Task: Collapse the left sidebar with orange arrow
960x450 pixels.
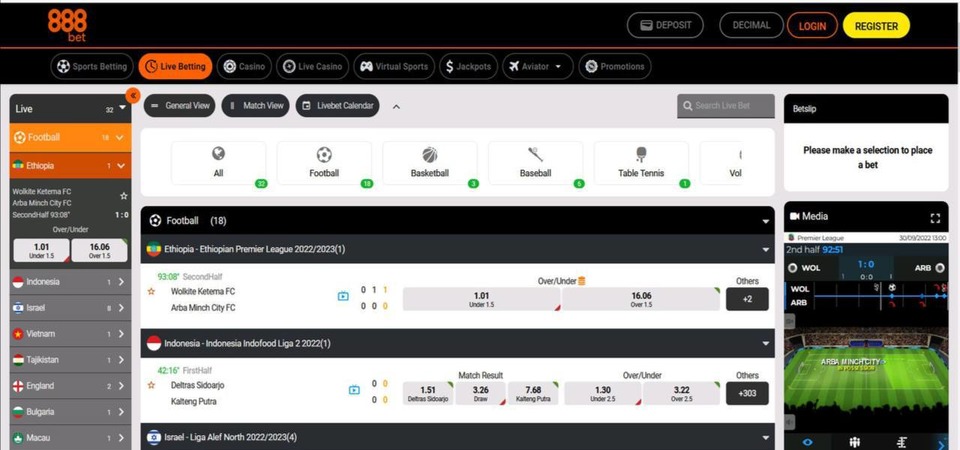Action: (x=133, y=96)
